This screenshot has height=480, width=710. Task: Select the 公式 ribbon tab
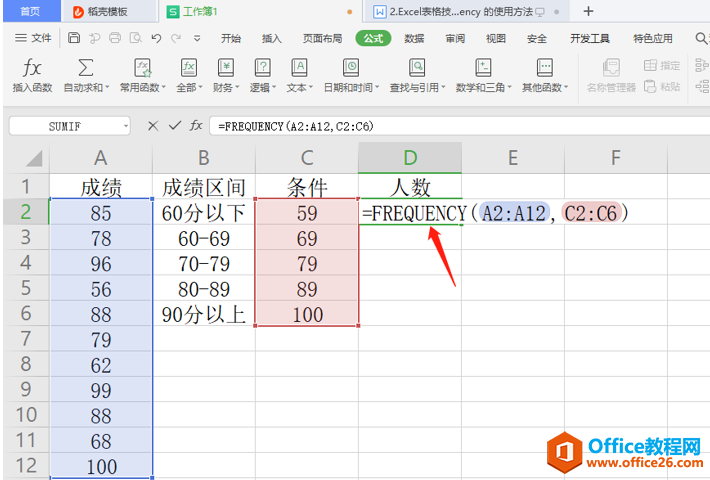tap(374, 38)
